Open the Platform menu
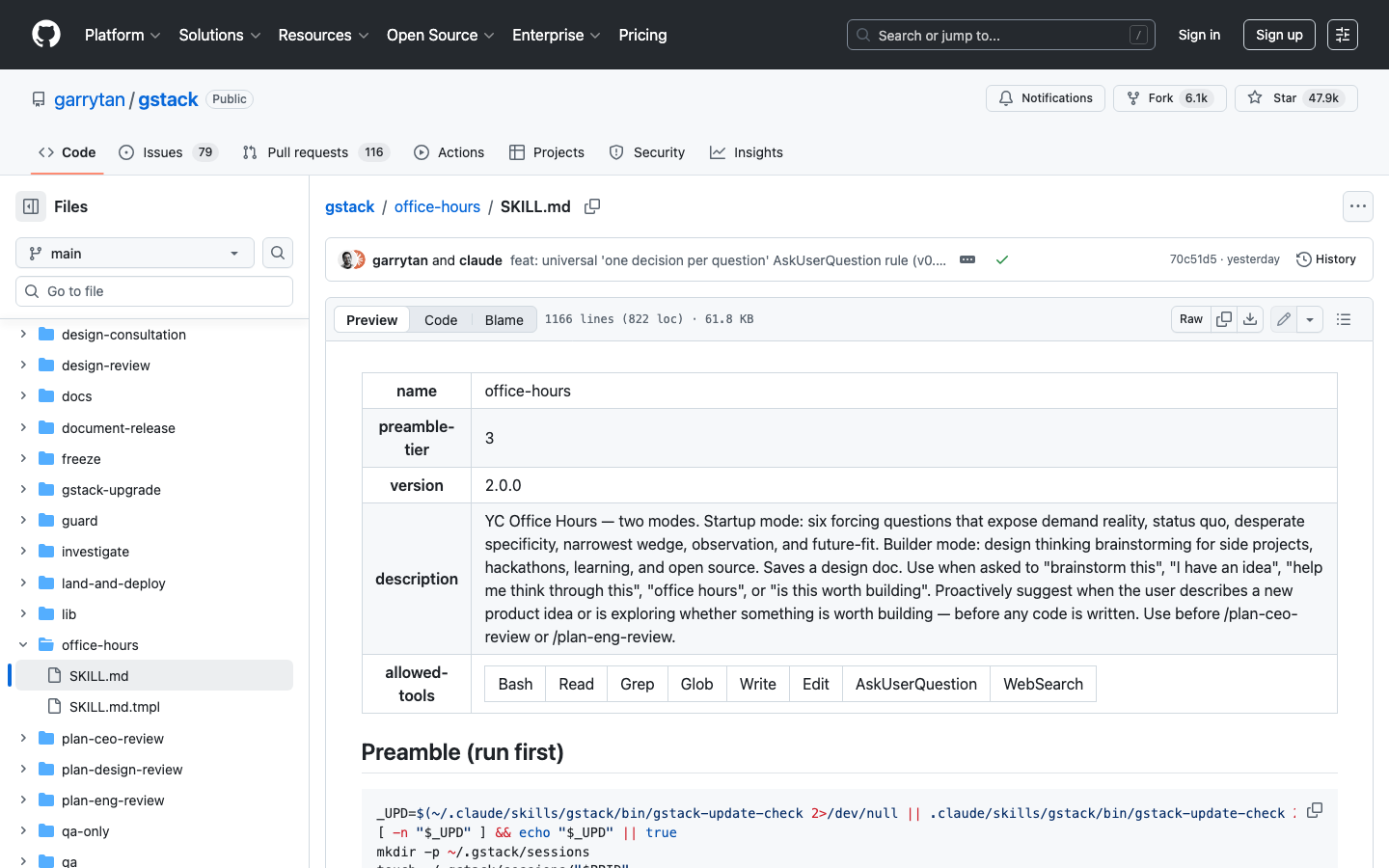1389x868 pixels. [123, 35]
